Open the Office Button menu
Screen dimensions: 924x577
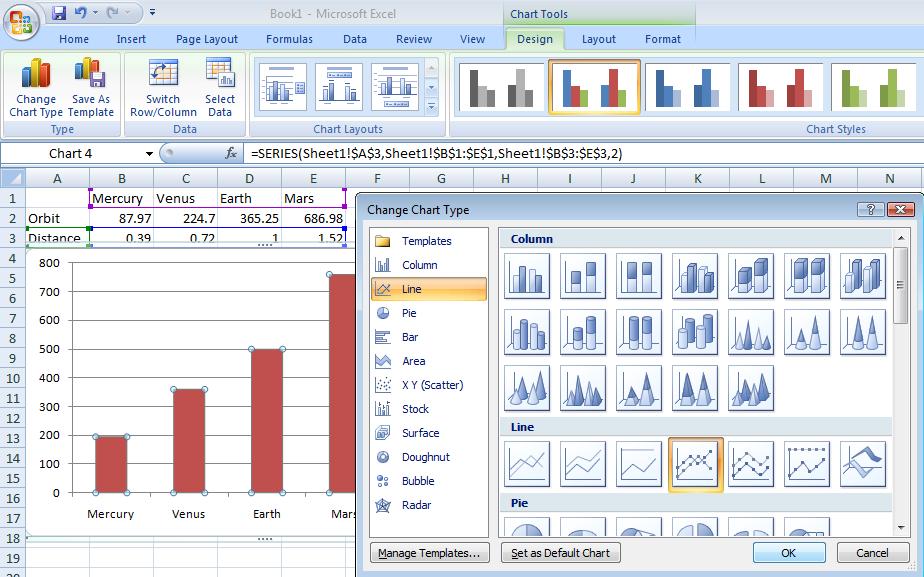coord(20,20)
